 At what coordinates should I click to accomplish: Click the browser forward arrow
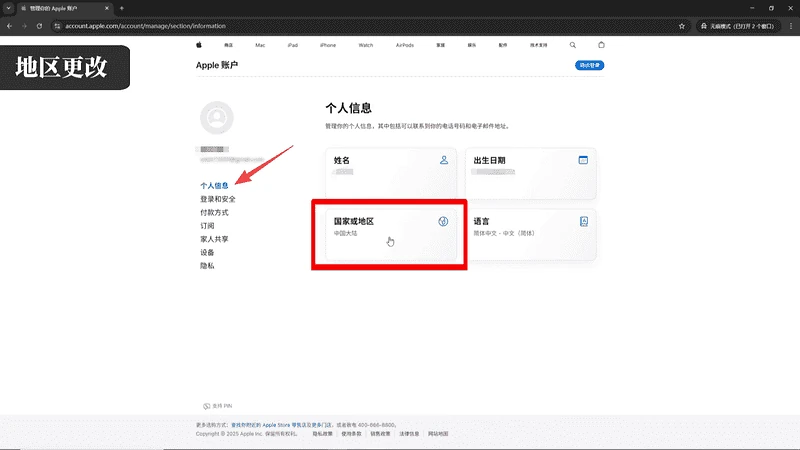click(x=24, y=26)
